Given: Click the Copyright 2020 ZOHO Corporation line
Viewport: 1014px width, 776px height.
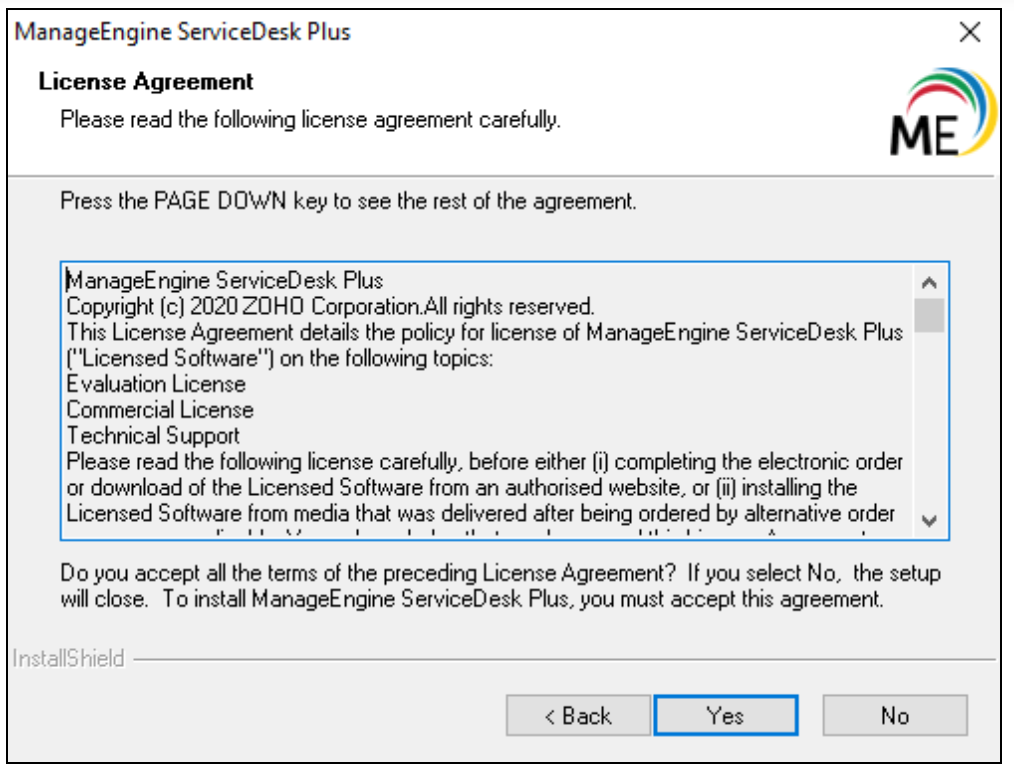Looking at the screenshot, I should click(330, 305).
